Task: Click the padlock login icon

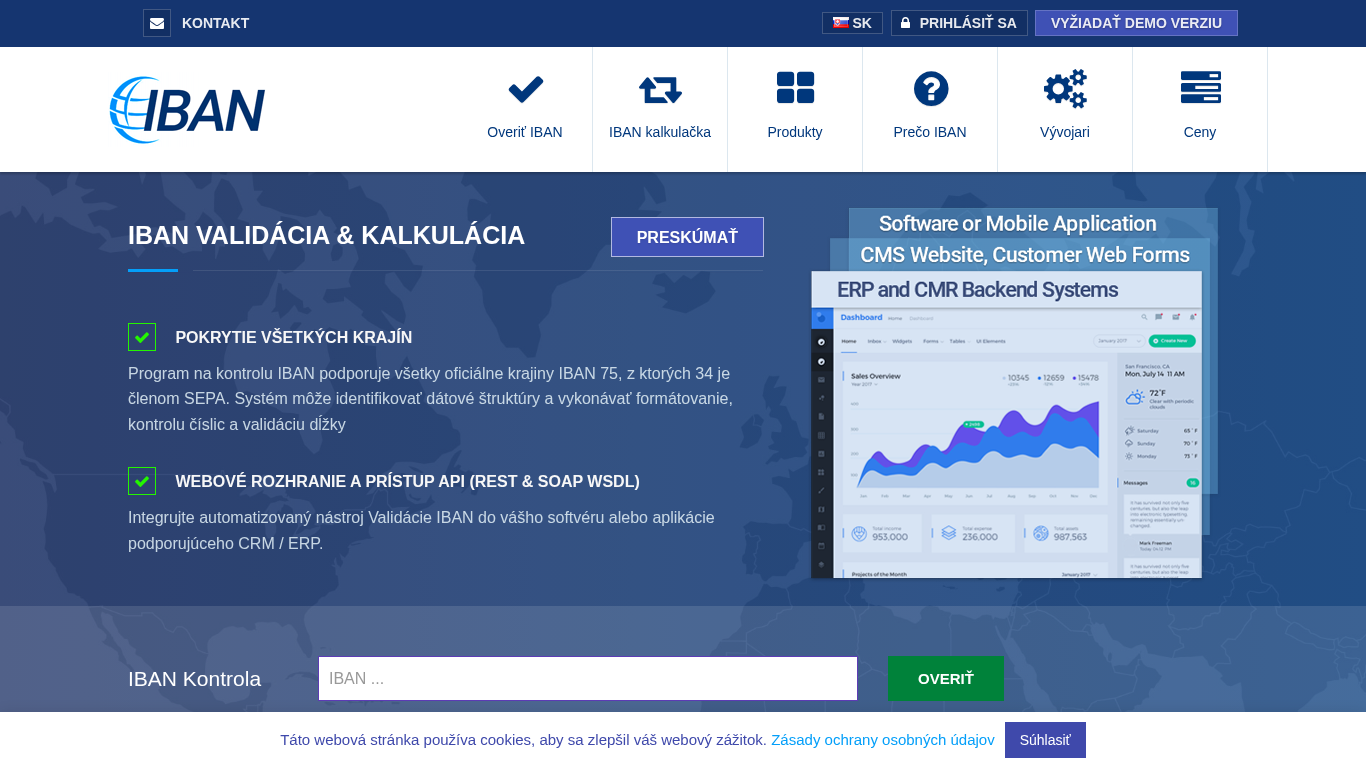Action: pos(906,23)
